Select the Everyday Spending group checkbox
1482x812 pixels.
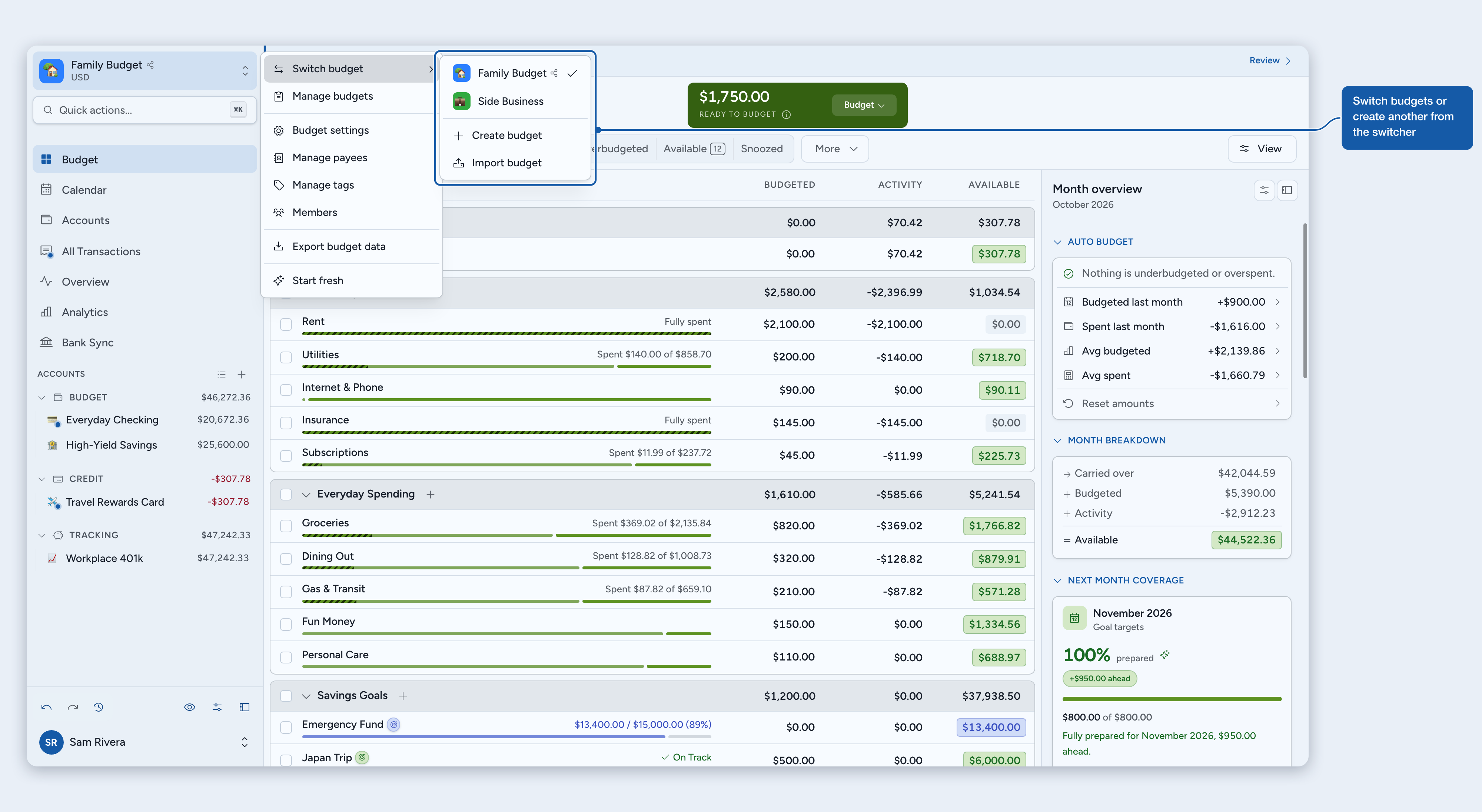[286, 495]
